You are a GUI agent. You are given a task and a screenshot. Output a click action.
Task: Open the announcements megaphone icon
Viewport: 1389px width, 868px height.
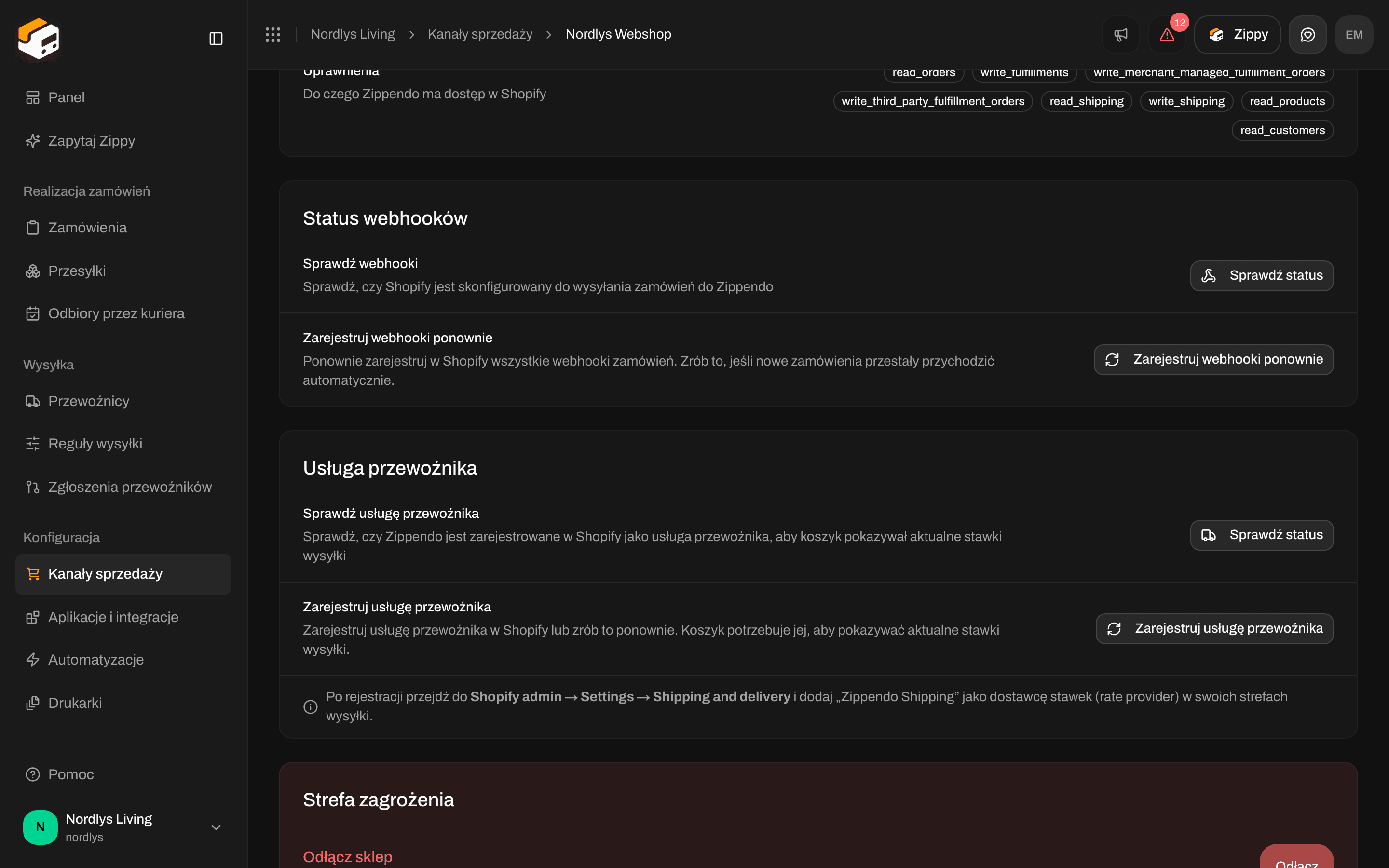coord(1120,34)
